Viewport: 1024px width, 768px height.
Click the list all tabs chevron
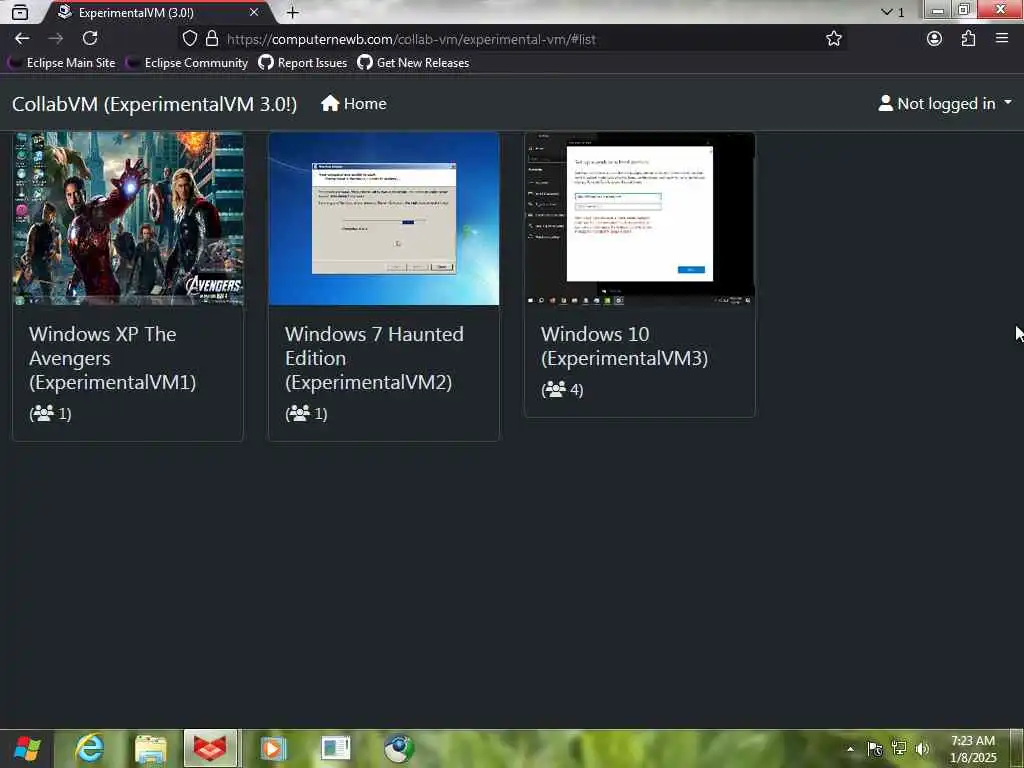tap(887, 12)
